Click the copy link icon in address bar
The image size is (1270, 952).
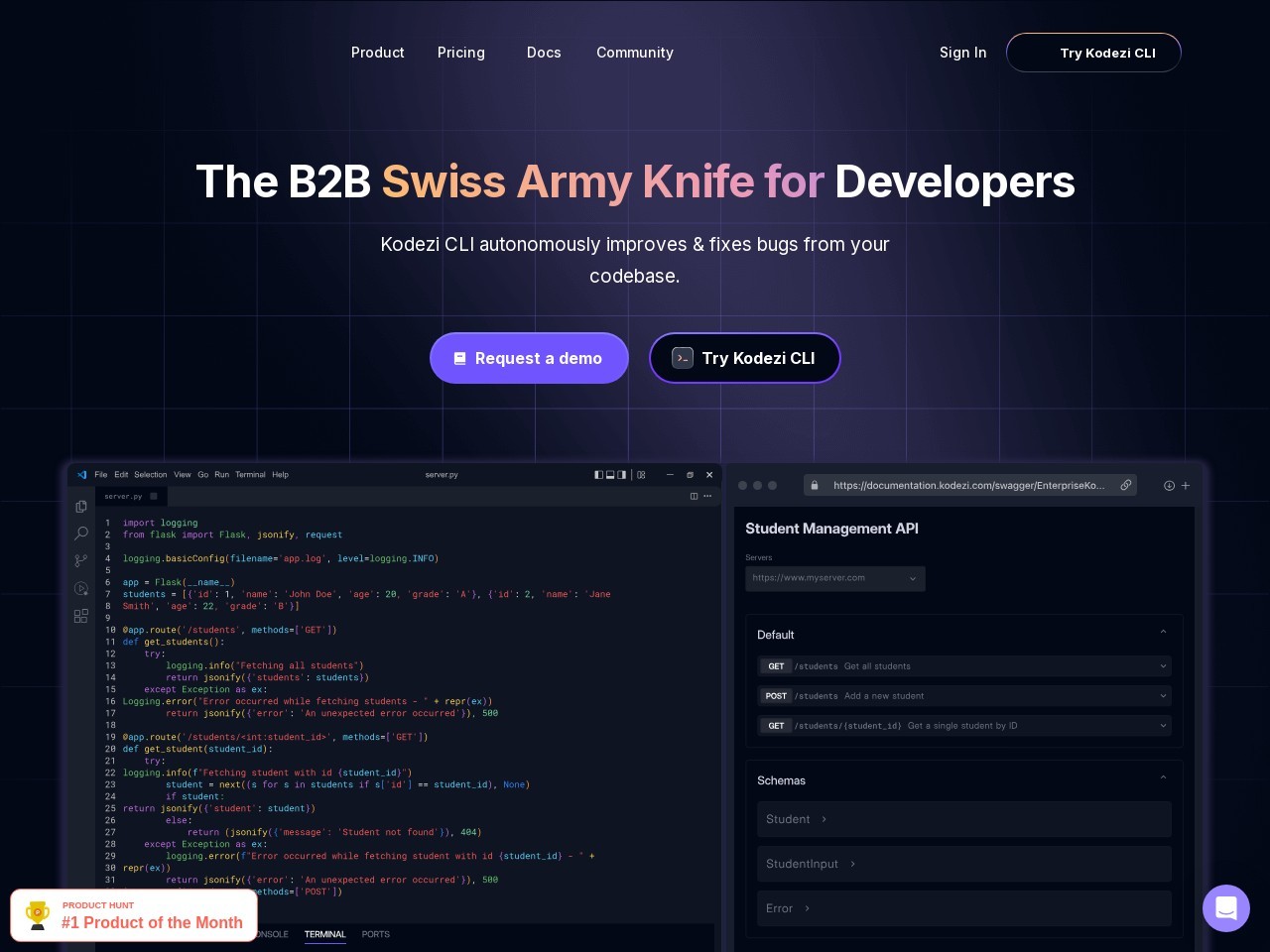pyautogui.click(x=1126, y=485)
